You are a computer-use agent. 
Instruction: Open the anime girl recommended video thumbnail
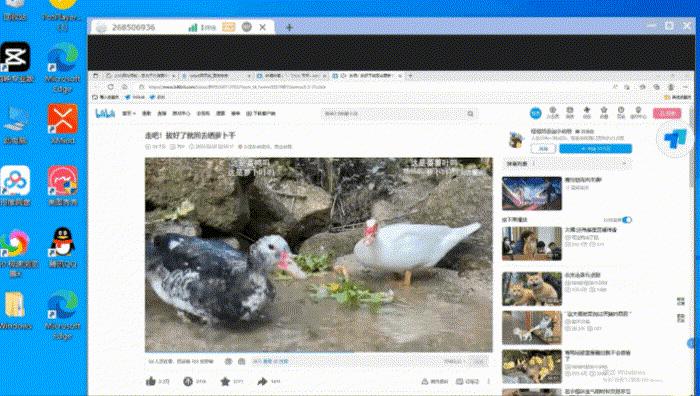tap(532, 193)
